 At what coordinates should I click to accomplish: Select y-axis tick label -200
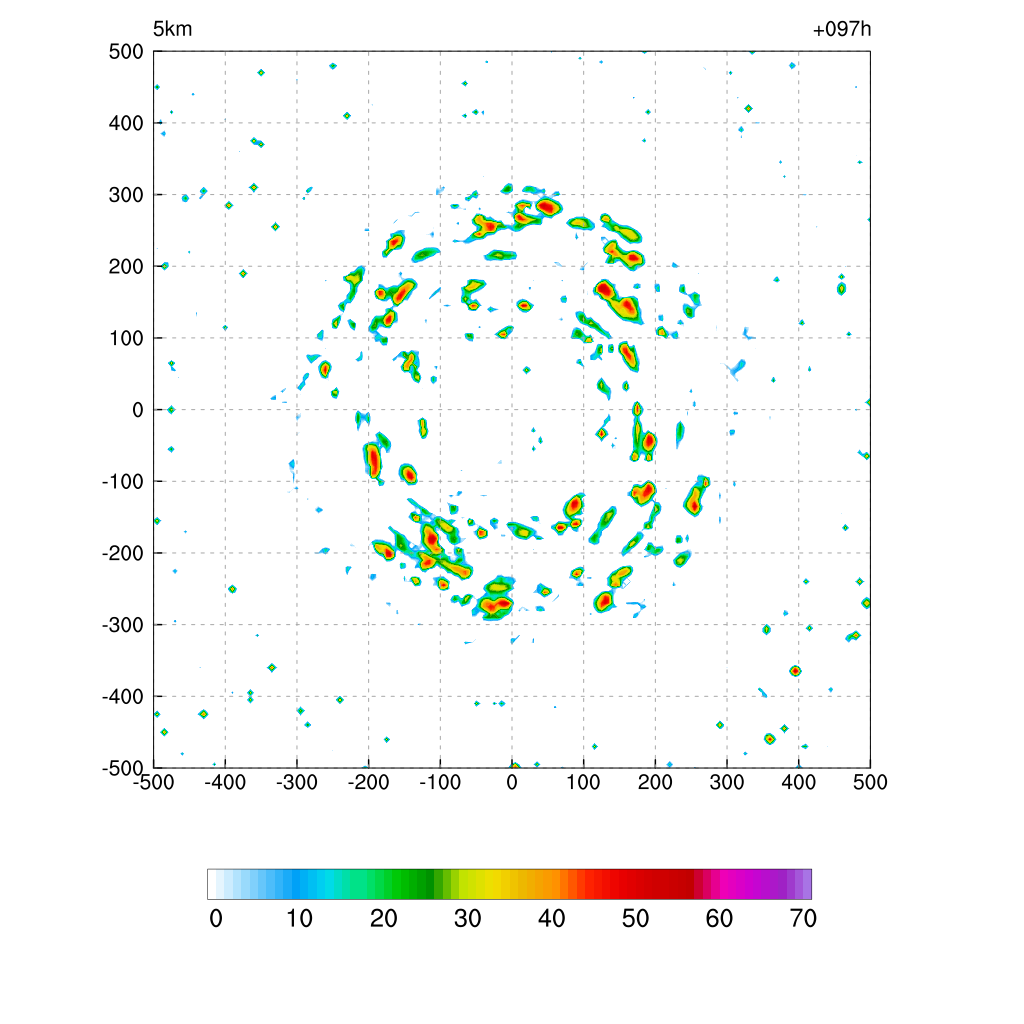click(x=123, y=553)
